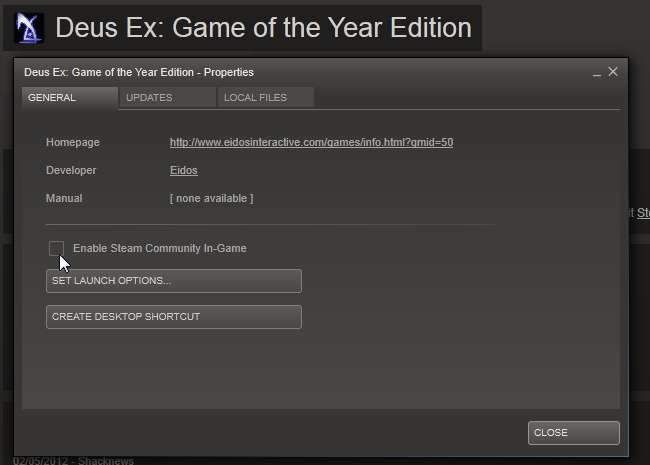Click the Properties dialog title bar
The height and width of the screenshot is (465, 650).
coord(139,72)
